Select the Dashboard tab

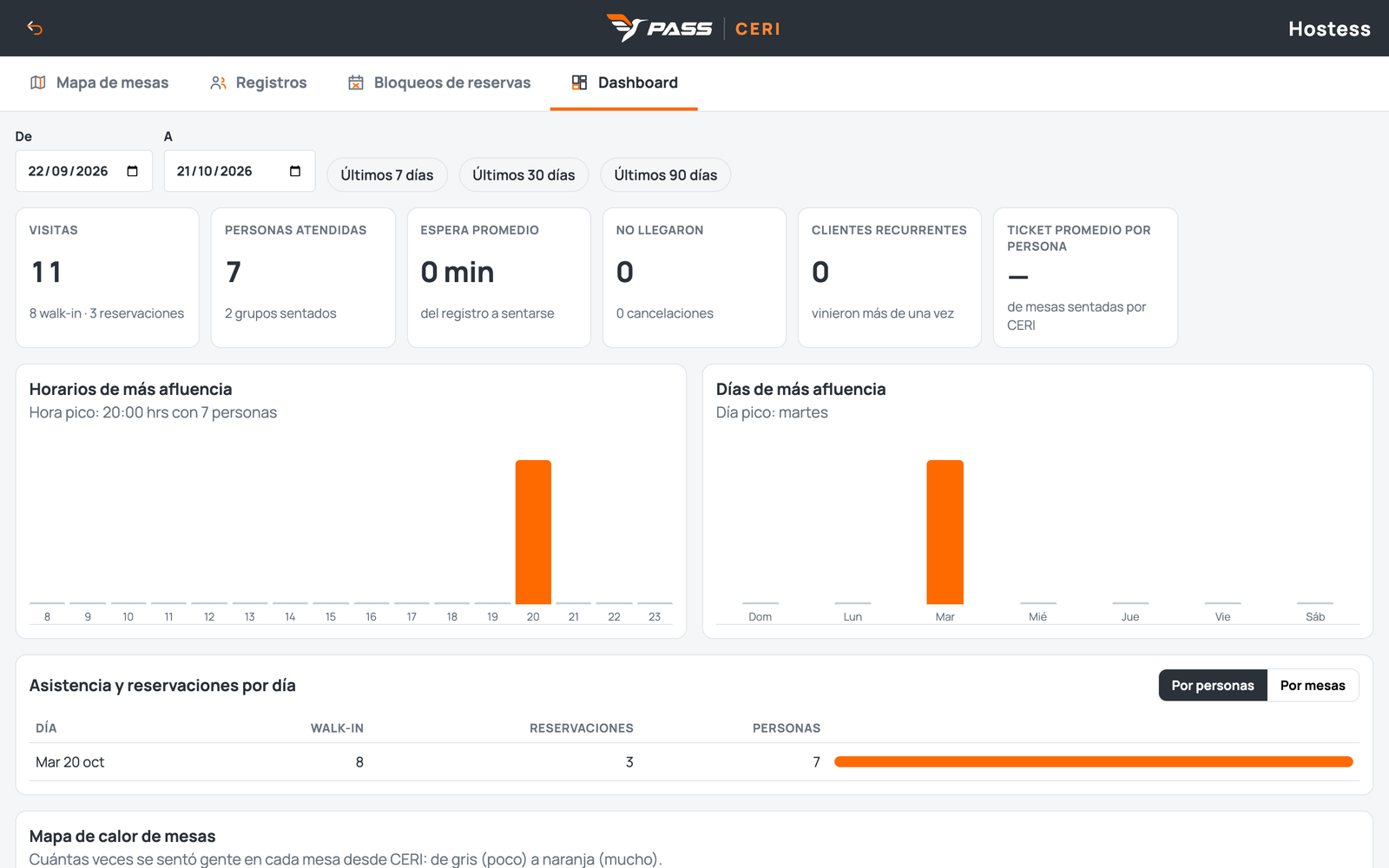[624, 82]
